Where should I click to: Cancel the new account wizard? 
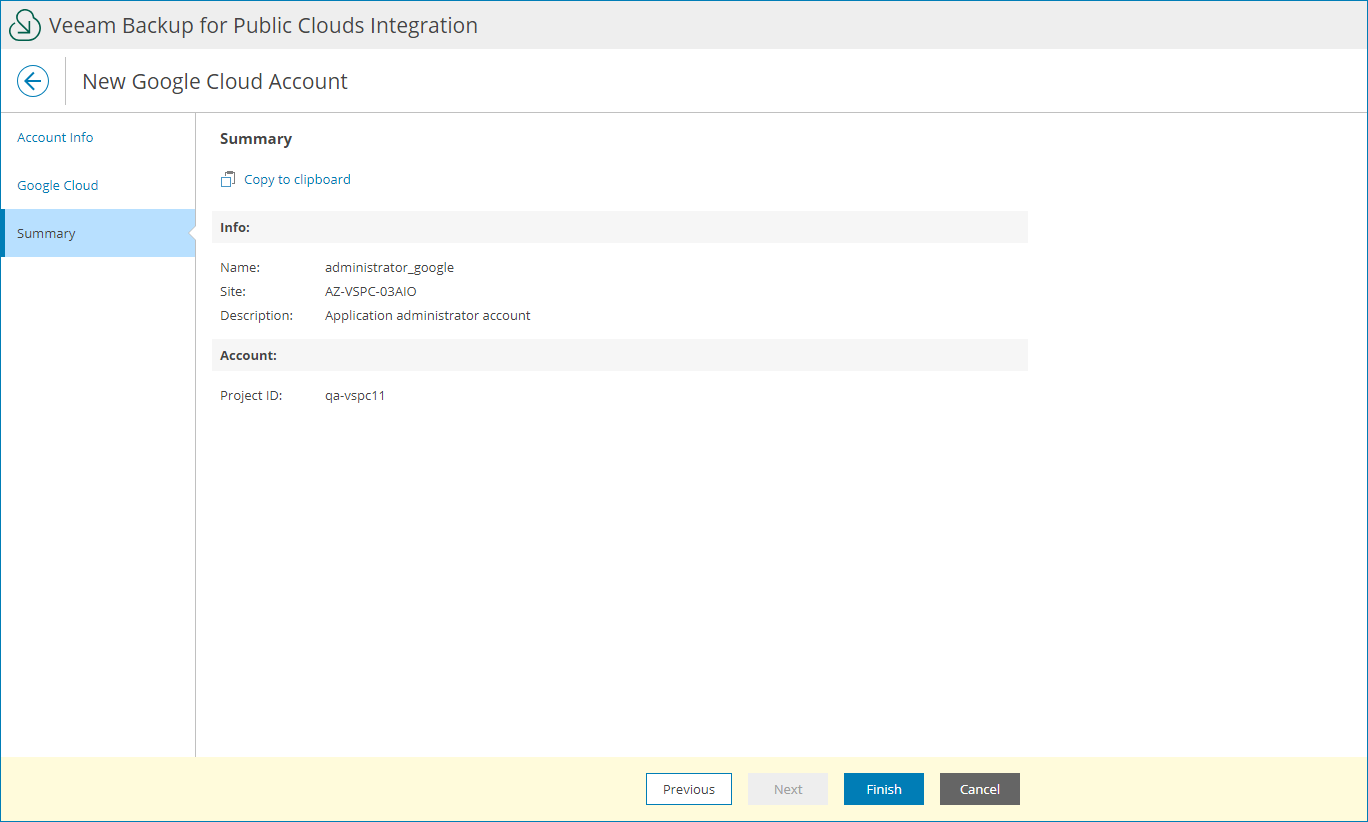[x=979, y=789]
